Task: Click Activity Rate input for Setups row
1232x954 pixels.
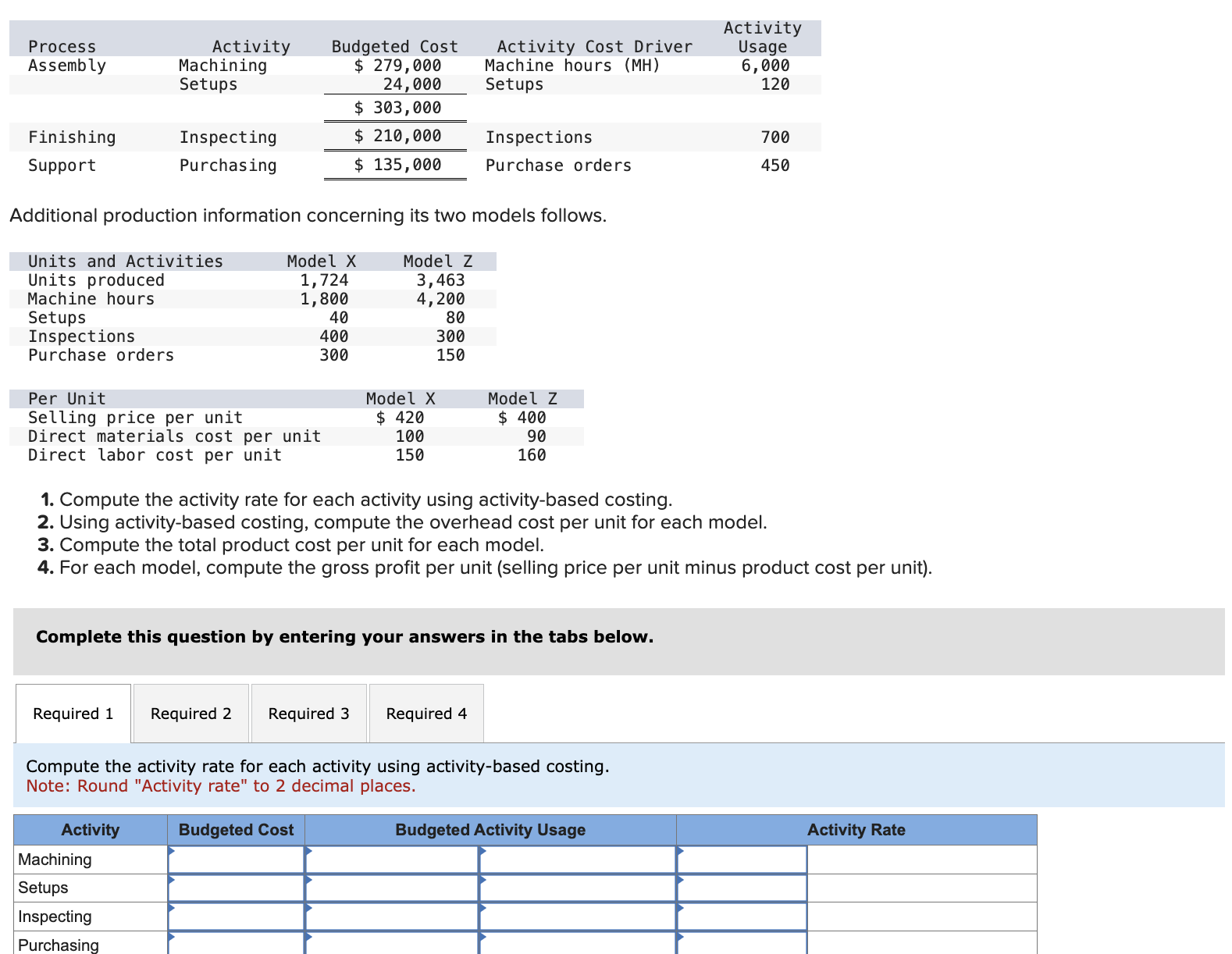Action: 742,888
